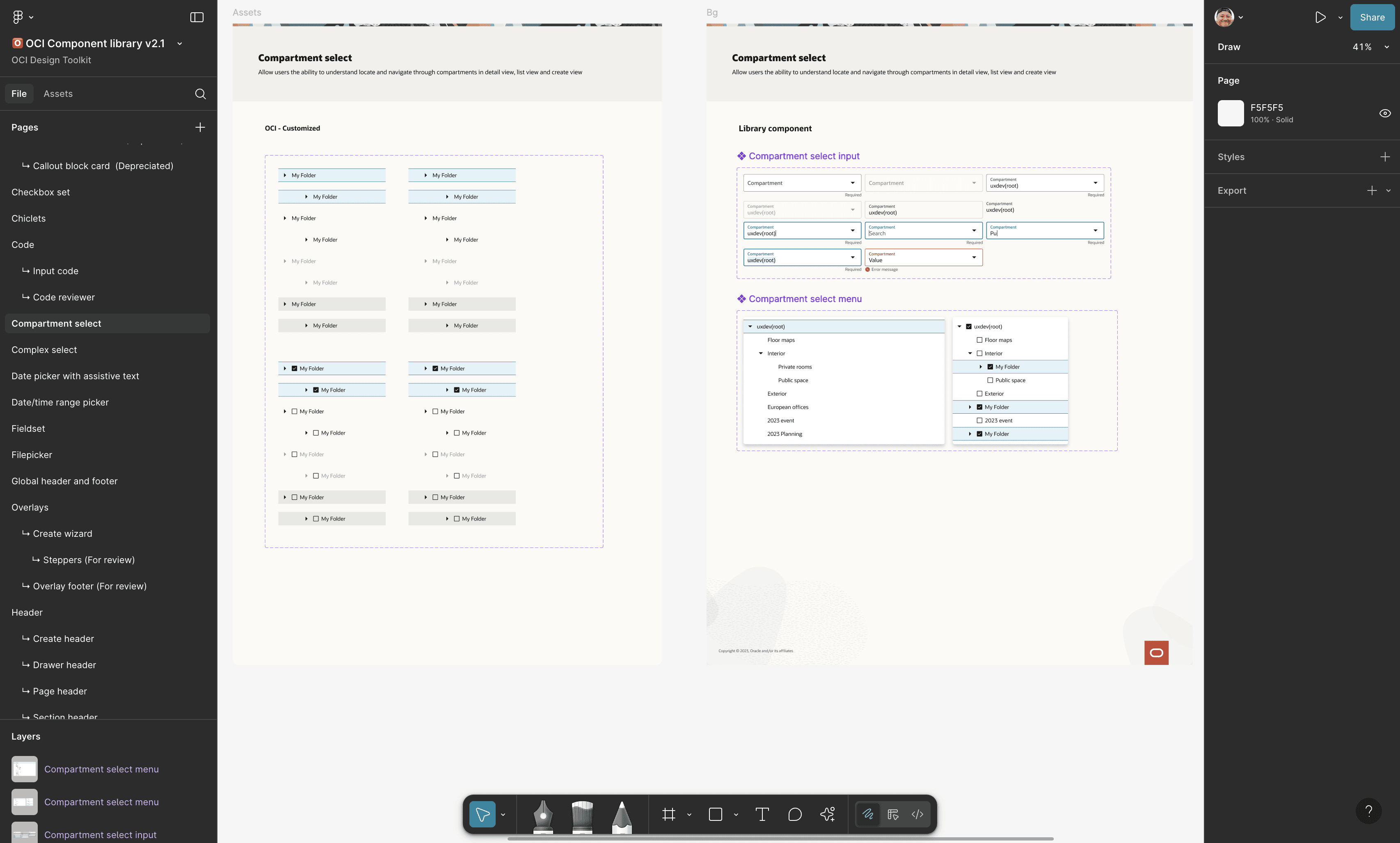Click the Share button
Image resolution: width=1400 pixels, height=843 pixels.
click(x=1372, y=18)
